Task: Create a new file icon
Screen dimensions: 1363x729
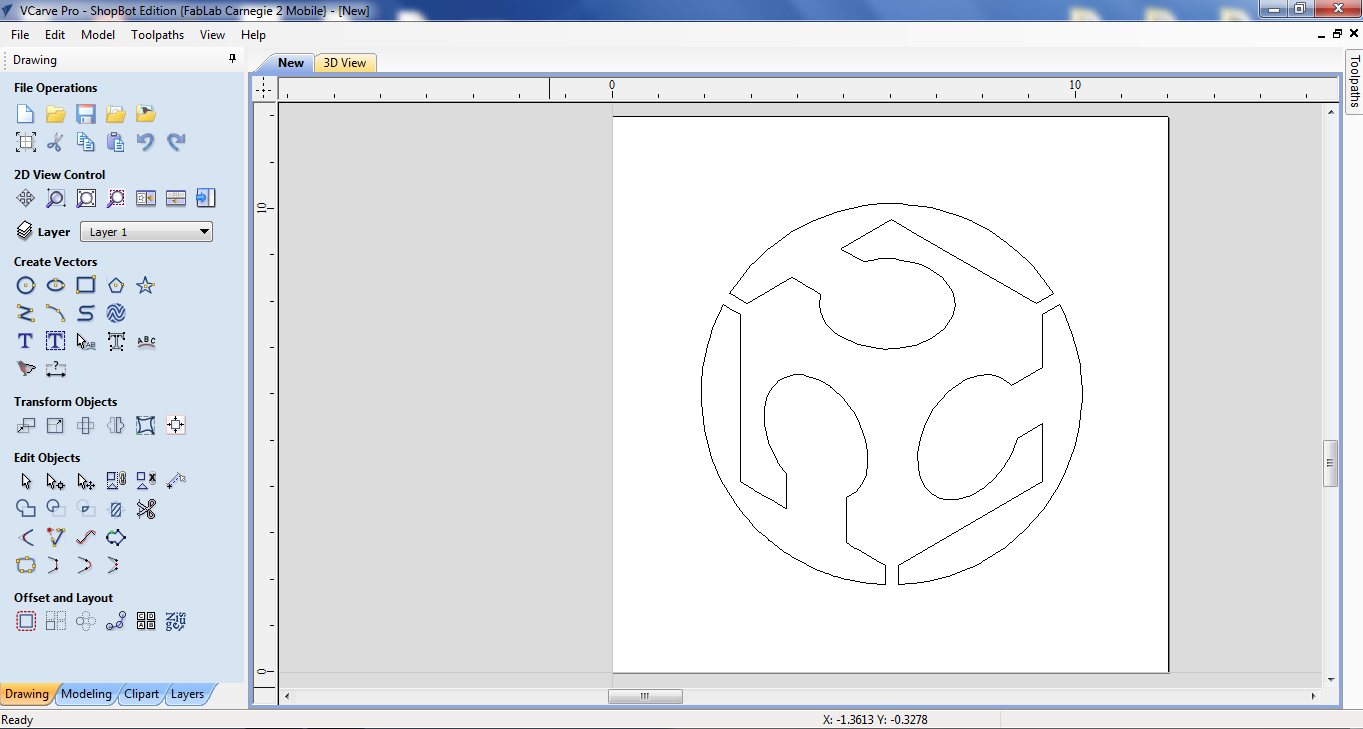Action: pyautogui.click(x=26, y=114)
